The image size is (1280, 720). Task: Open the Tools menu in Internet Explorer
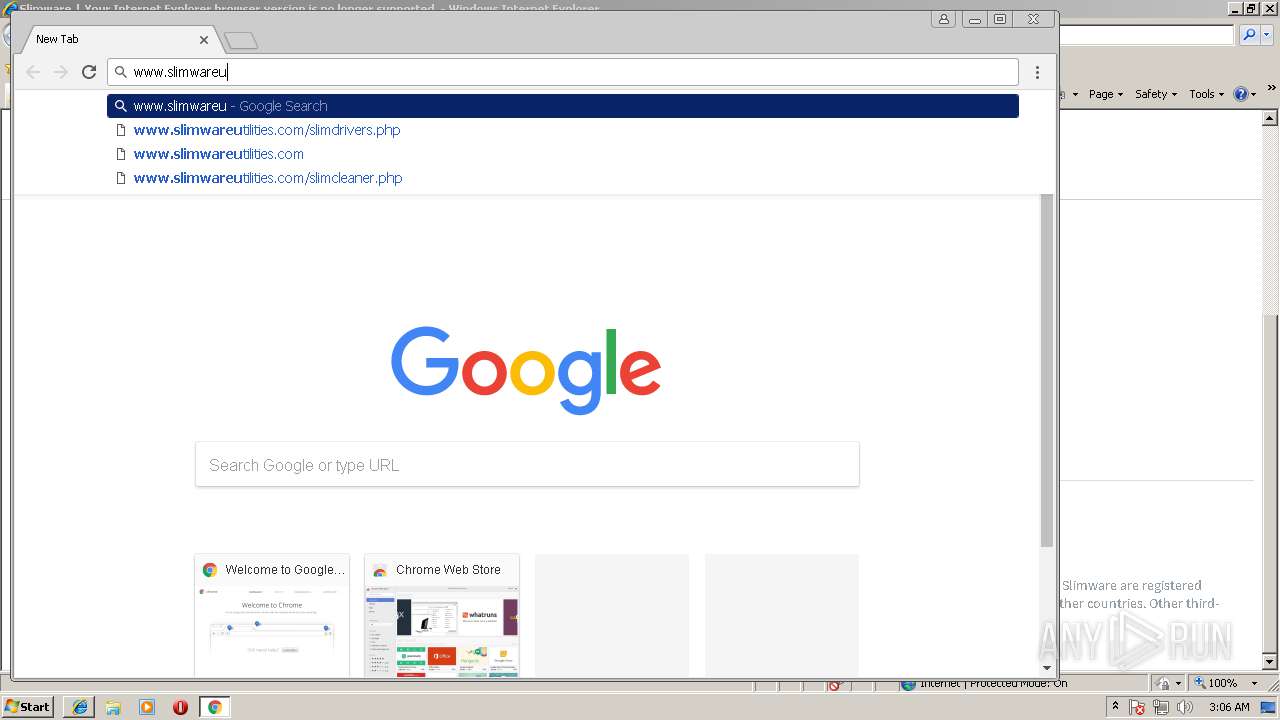(x=1206, y=94)
